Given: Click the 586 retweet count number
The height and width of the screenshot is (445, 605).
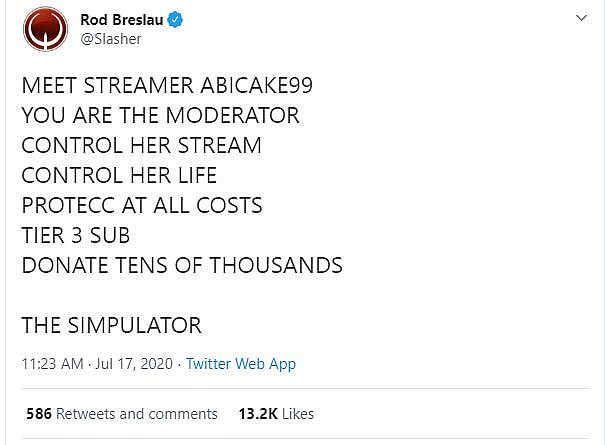Looking at the screenshot, I should coord(39,413).
